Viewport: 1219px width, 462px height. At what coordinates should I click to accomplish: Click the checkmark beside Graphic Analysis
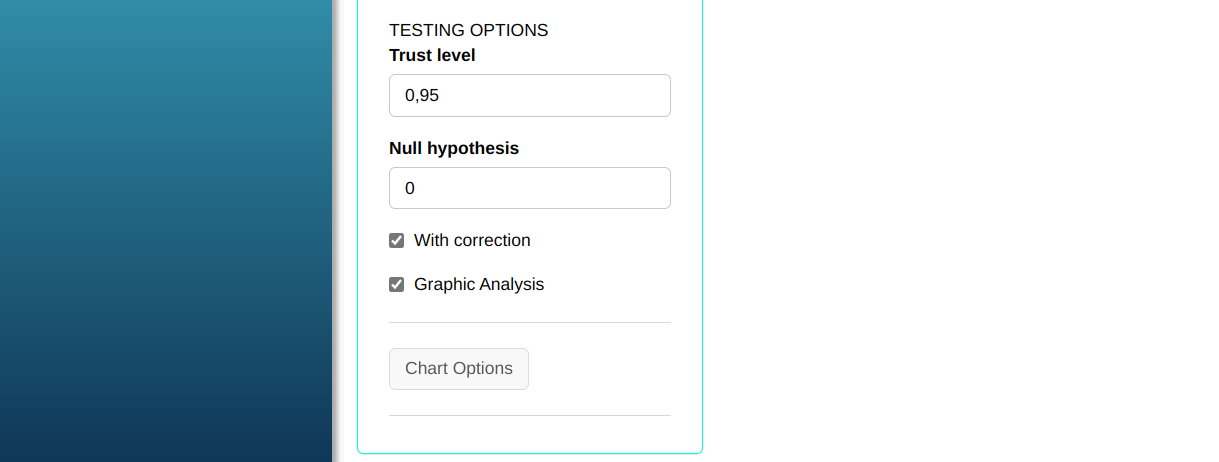pos(397,285)
